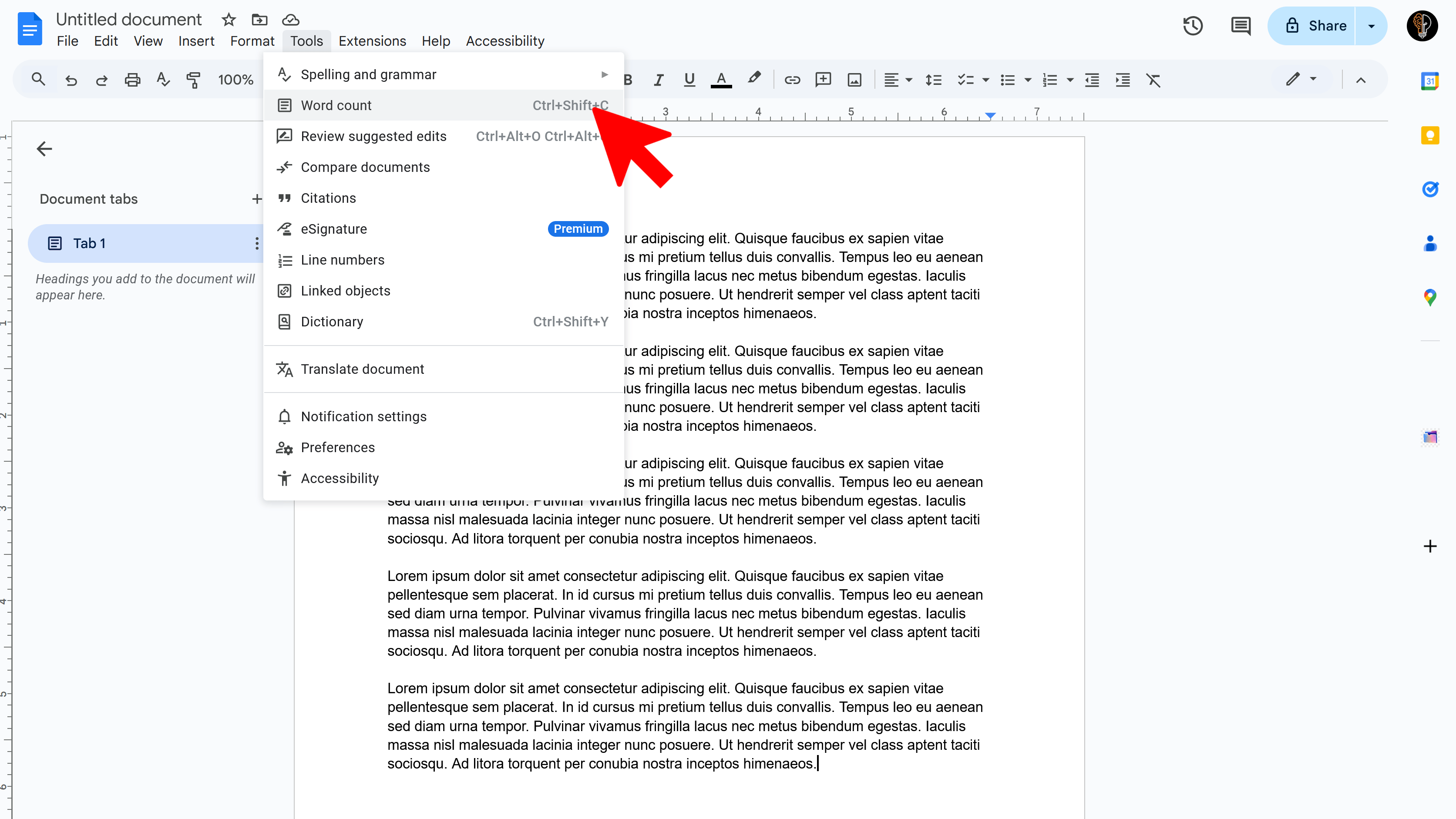Open the line spacing options
Image resolution: width=1456 pixels, height=819 pixels.
click(934, 80)
